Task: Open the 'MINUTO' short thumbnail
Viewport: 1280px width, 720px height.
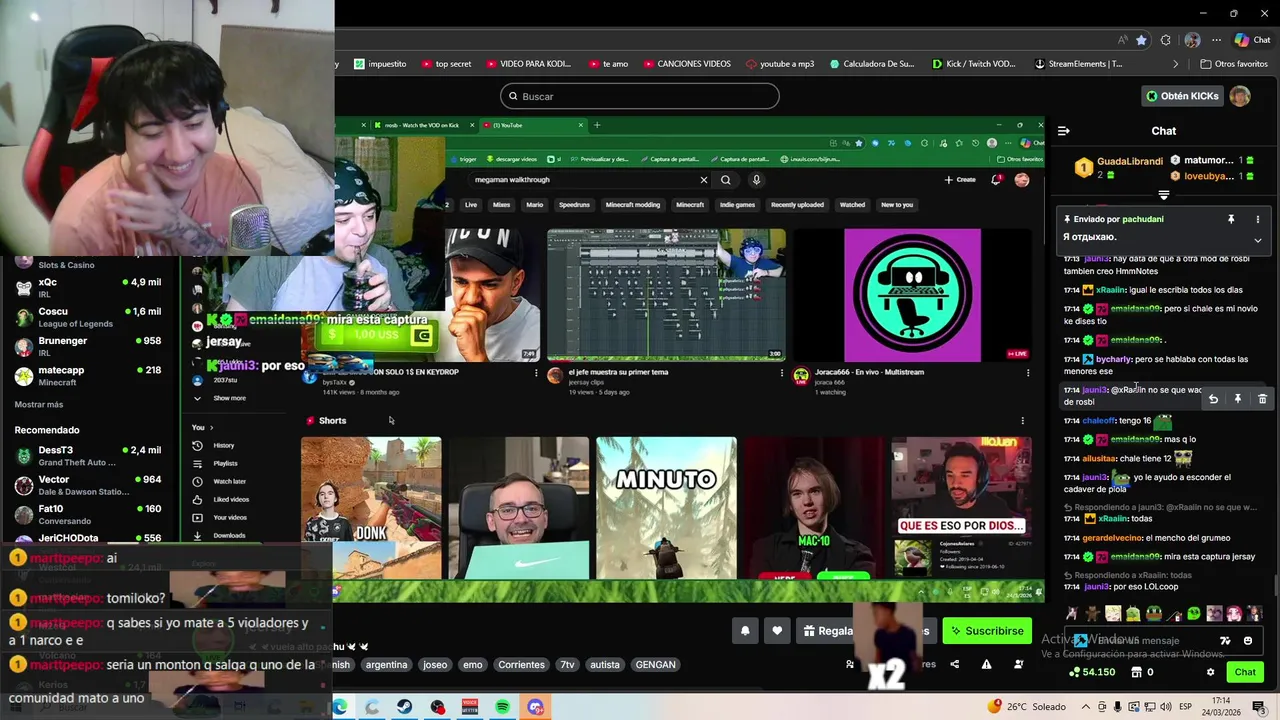Action: (666, 508)
